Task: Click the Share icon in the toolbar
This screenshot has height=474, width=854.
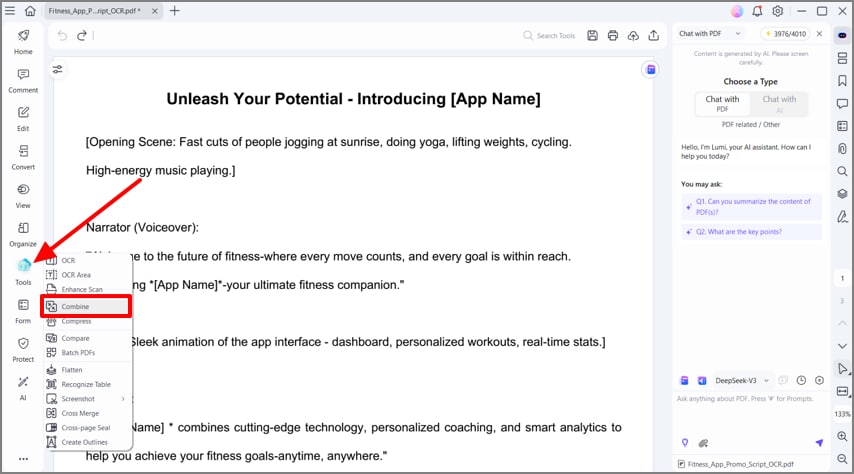Action: coord(654,36)
